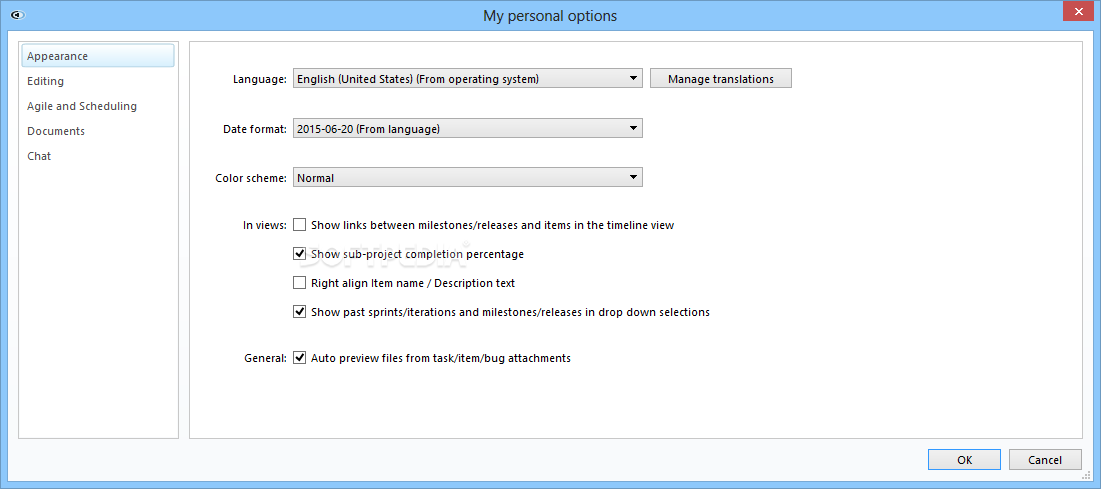Click the Color scheme dropdown arrow
1101x489 pixels.
click(633, 178)
